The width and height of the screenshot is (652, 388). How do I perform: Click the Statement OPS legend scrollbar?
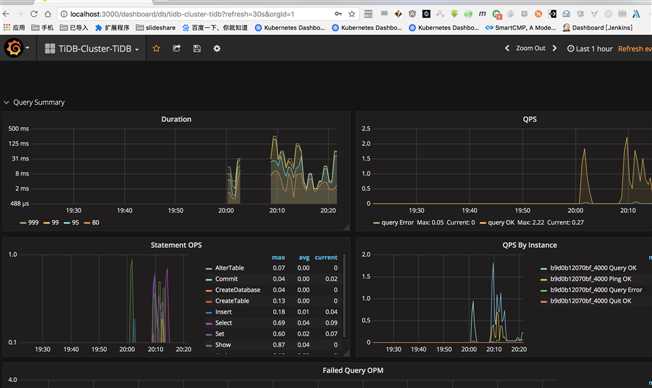click(344, 295)
